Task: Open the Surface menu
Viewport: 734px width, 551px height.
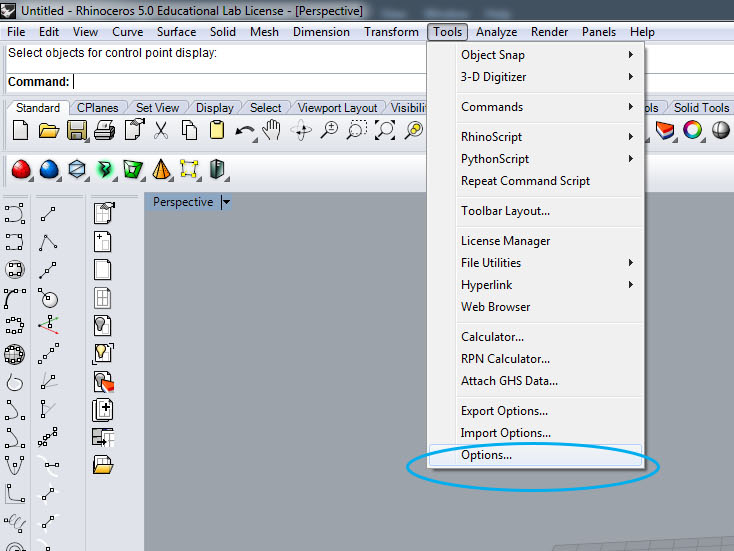Action: (x=176, y=32)
